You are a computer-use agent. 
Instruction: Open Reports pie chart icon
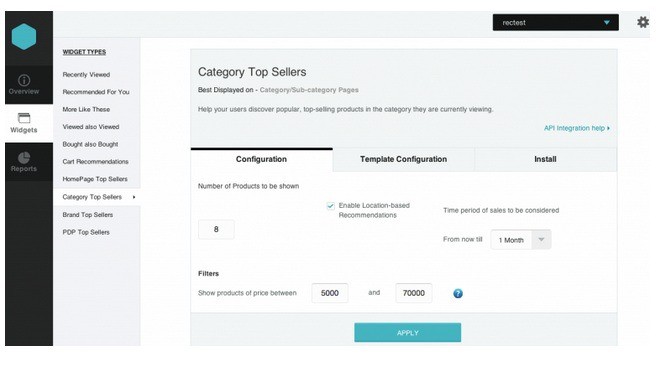pos(24,158)
